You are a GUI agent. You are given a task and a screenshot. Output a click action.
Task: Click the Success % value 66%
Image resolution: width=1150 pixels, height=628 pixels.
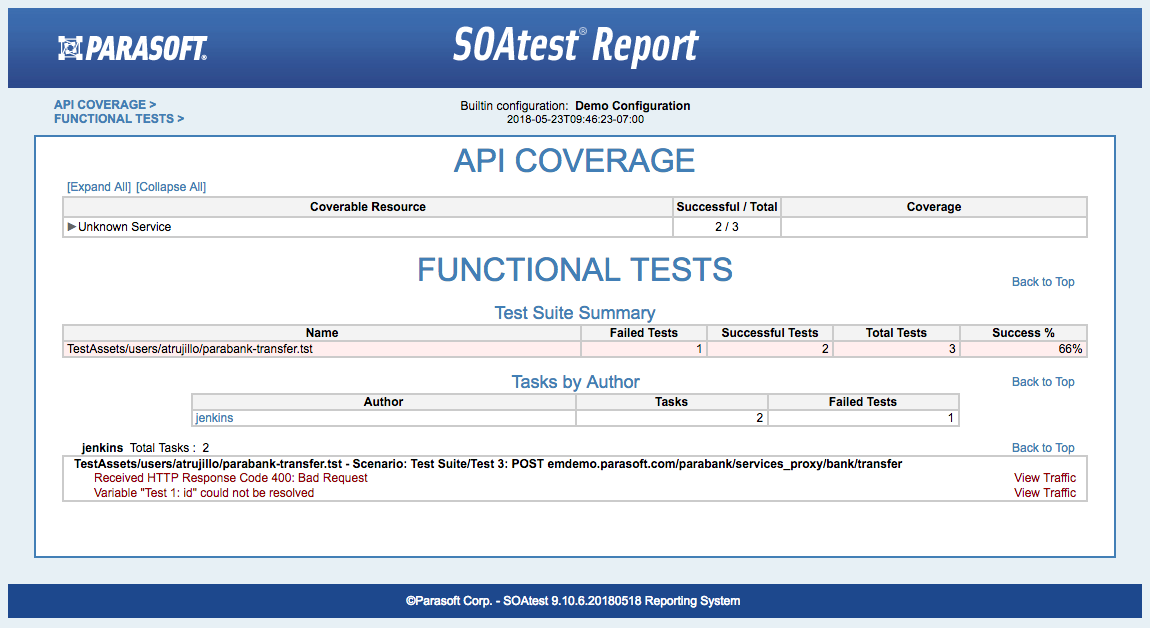click(x=1070, y=349)
